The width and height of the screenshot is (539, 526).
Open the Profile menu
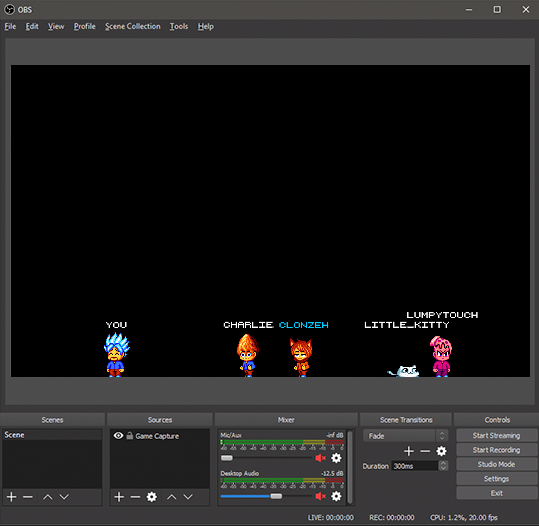tap(85, 26)
